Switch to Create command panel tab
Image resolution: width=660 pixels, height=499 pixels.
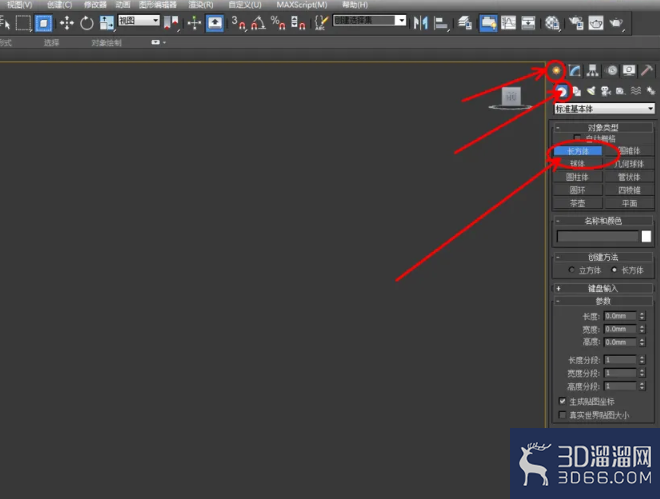[x=556, y=70]
